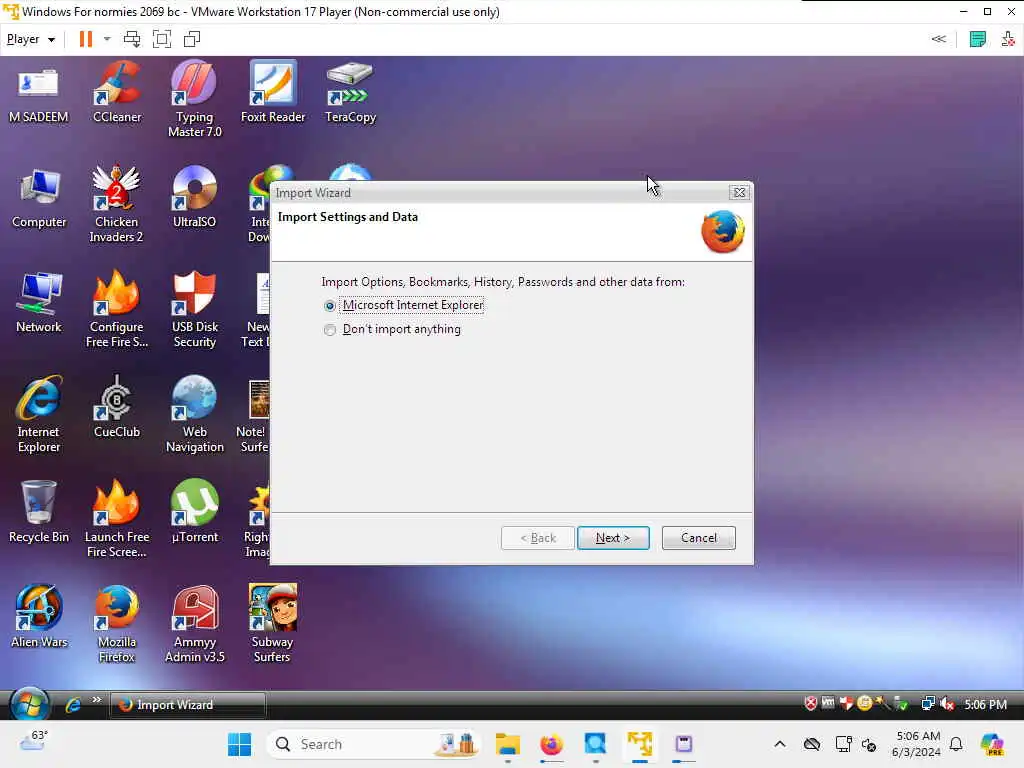Select the Recycle Bin icon
Screen dimensions: 1024x768
click(39, 513)
